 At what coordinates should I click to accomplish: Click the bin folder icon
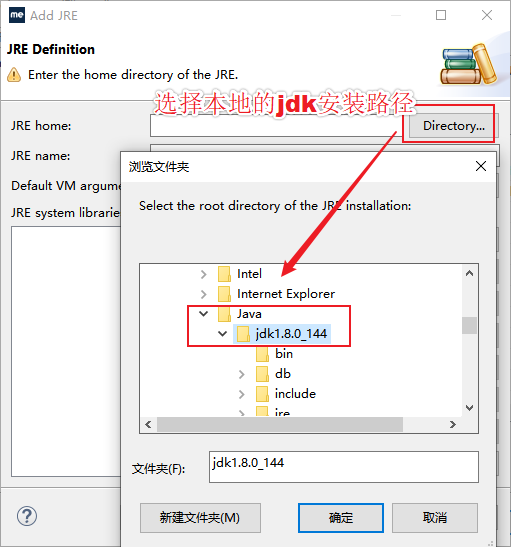click(262, 354)
